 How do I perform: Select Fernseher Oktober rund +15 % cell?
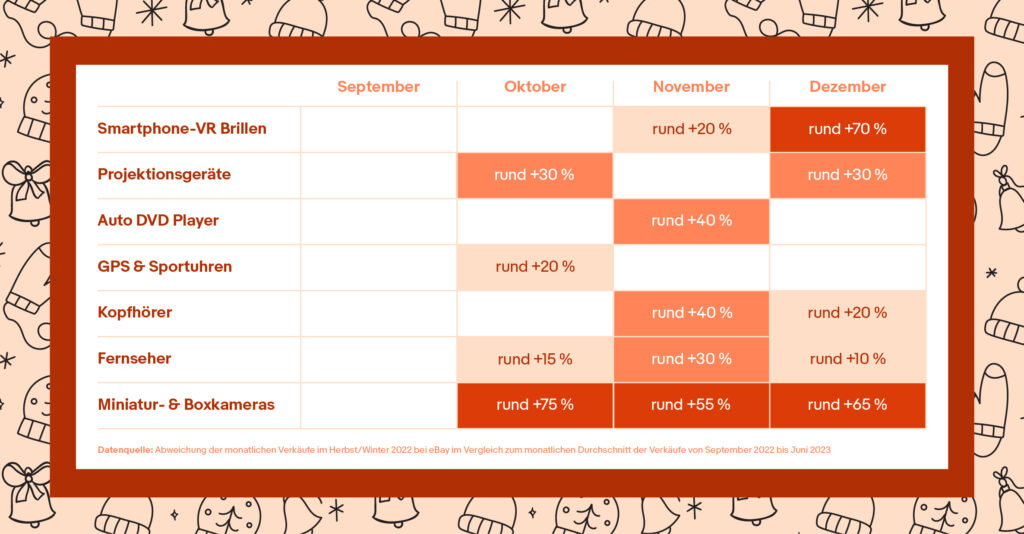click(x=535, y=359)
